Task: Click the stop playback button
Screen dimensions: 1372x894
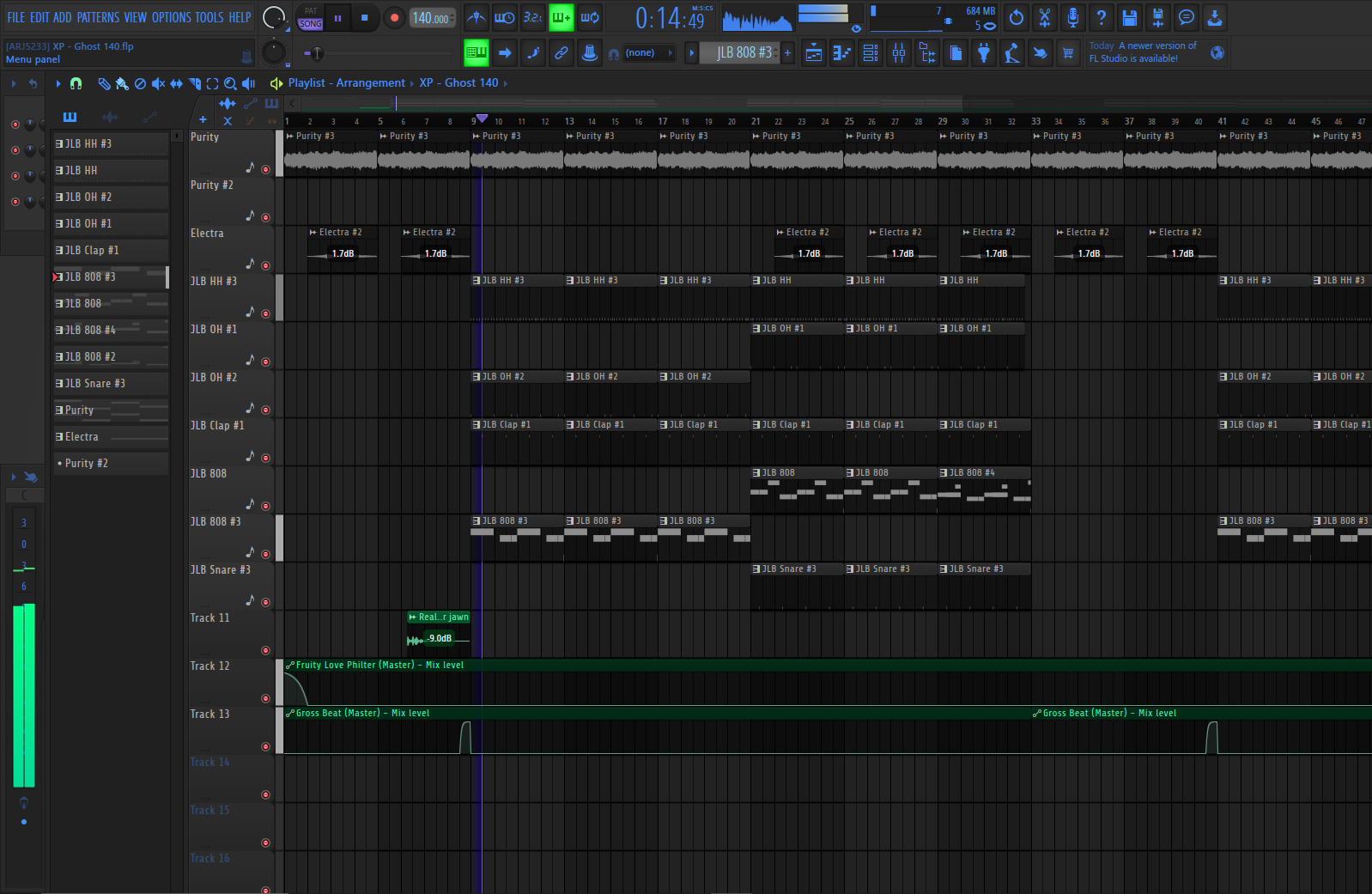Action: (x=364, y=17)
